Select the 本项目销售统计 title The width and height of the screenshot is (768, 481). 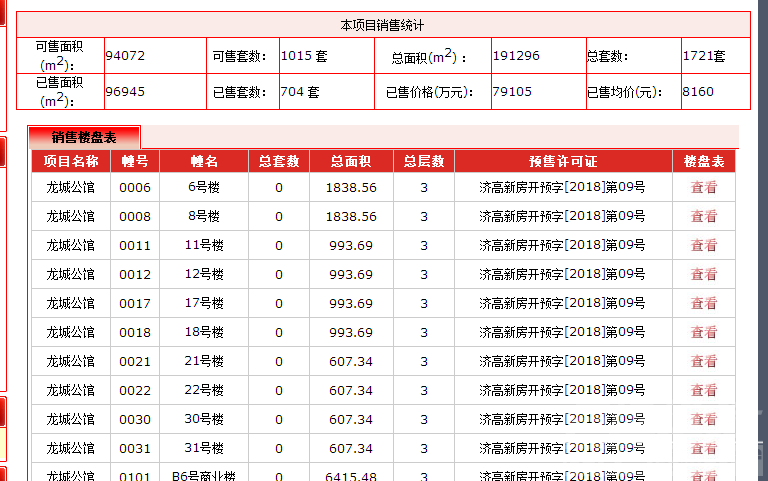(382, 25)
